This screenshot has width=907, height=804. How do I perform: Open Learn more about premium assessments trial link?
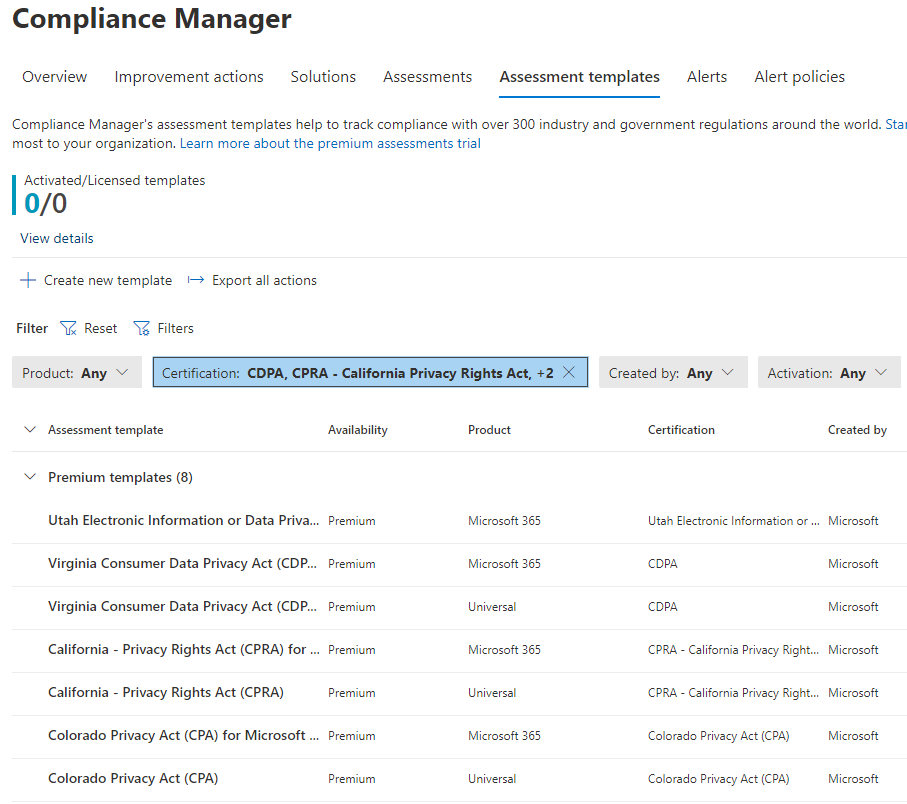click(330, 143)
